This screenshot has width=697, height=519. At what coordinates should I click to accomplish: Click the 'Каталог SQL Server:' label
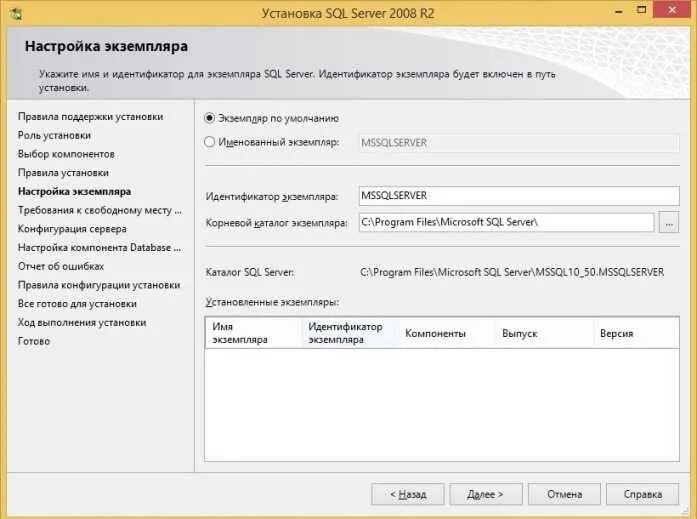(249, 272)
